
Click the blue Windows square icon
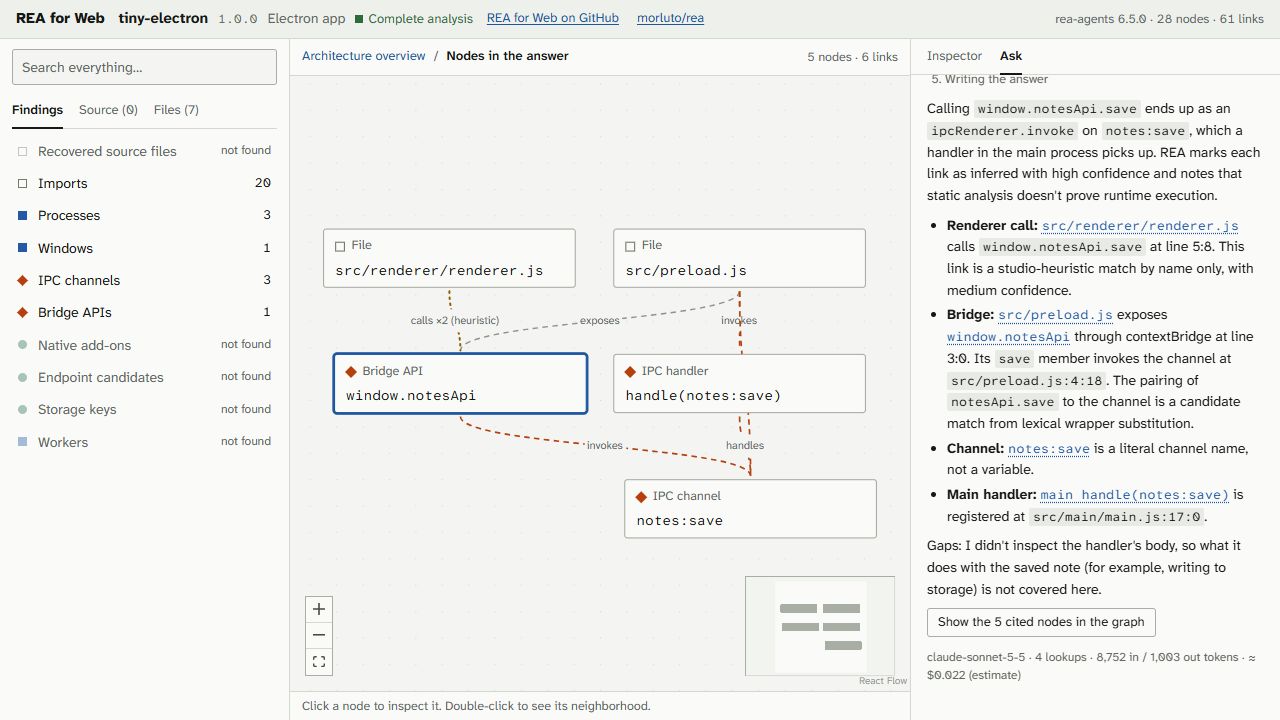23,248
